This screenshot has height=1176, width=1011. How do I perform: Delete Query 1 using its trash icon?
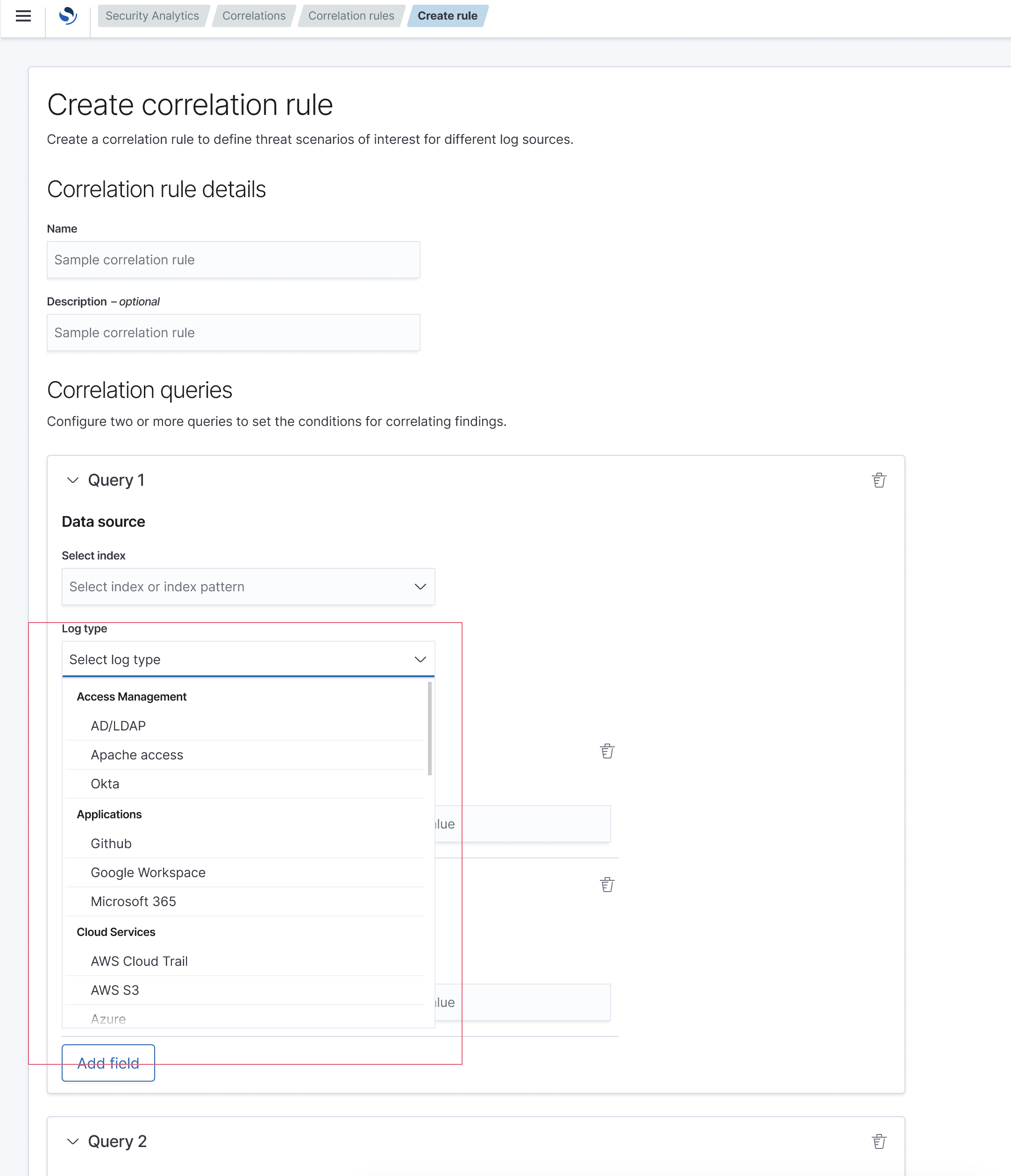point(879,480)
